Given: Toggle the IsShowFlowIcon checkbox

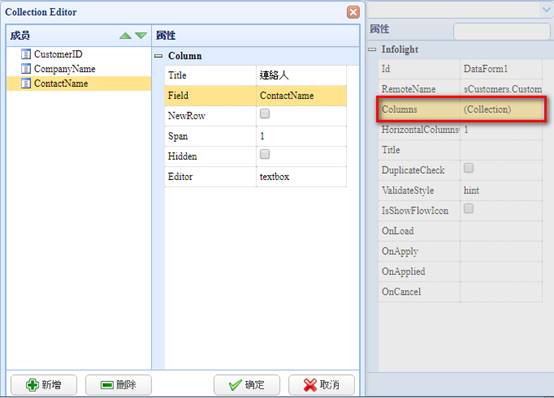Looking at the screenshot, I should 468,209.
